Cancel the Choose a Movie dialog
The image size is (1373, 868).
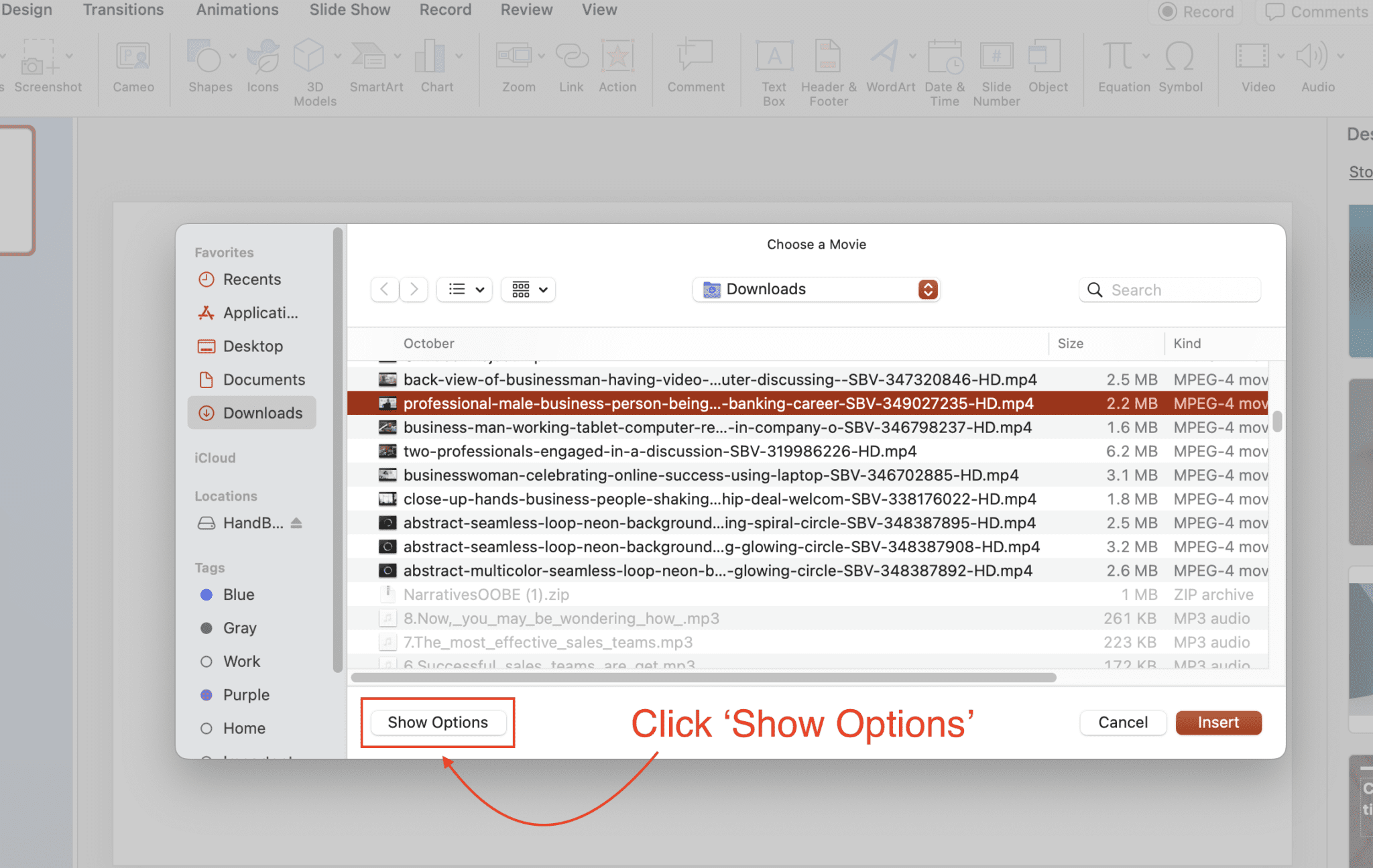point(1122,723)
